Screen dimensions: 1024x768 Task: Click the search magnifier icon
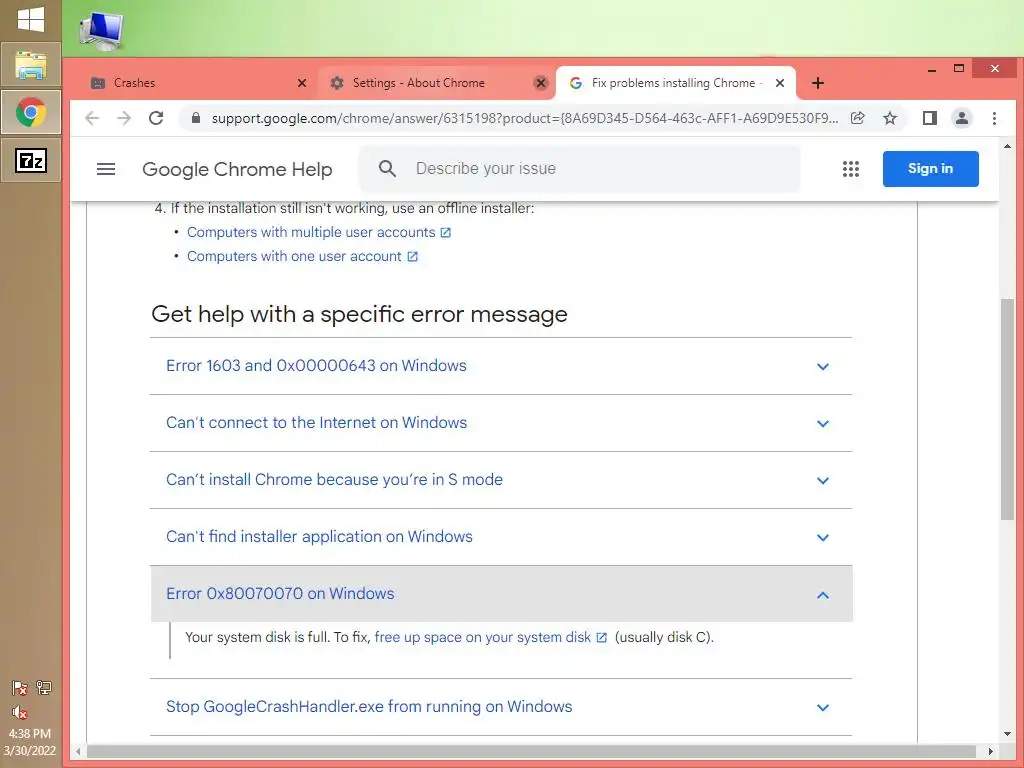[x=387, y=168]
